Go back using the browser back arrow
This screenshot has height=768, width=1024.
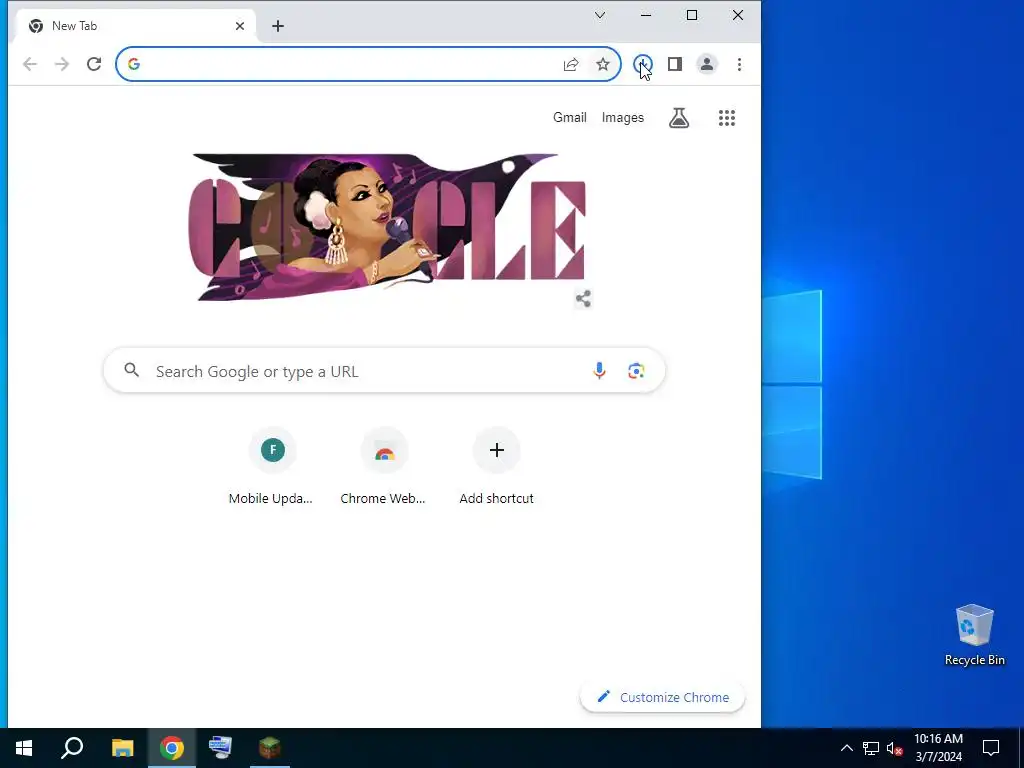point(29,64)
